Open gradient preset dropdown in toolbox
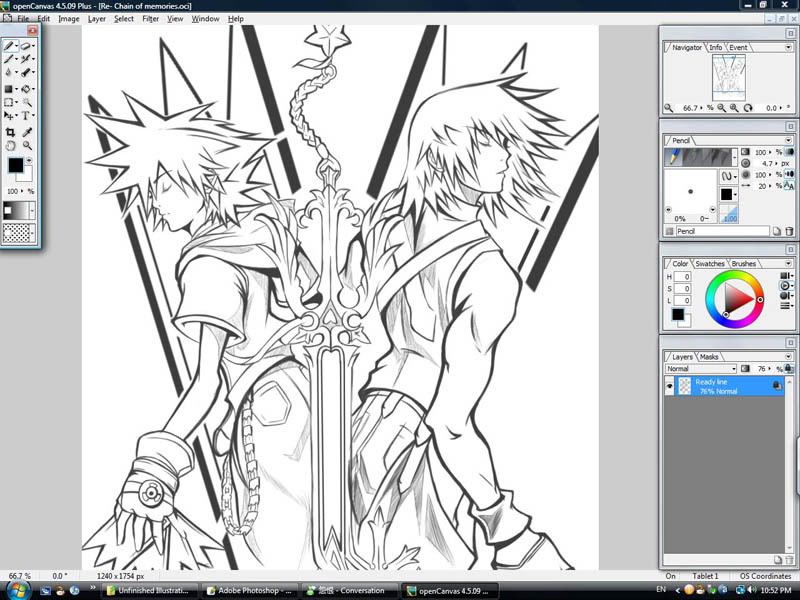Viewport: 800px width, 600px height. (x=33, y=210)
